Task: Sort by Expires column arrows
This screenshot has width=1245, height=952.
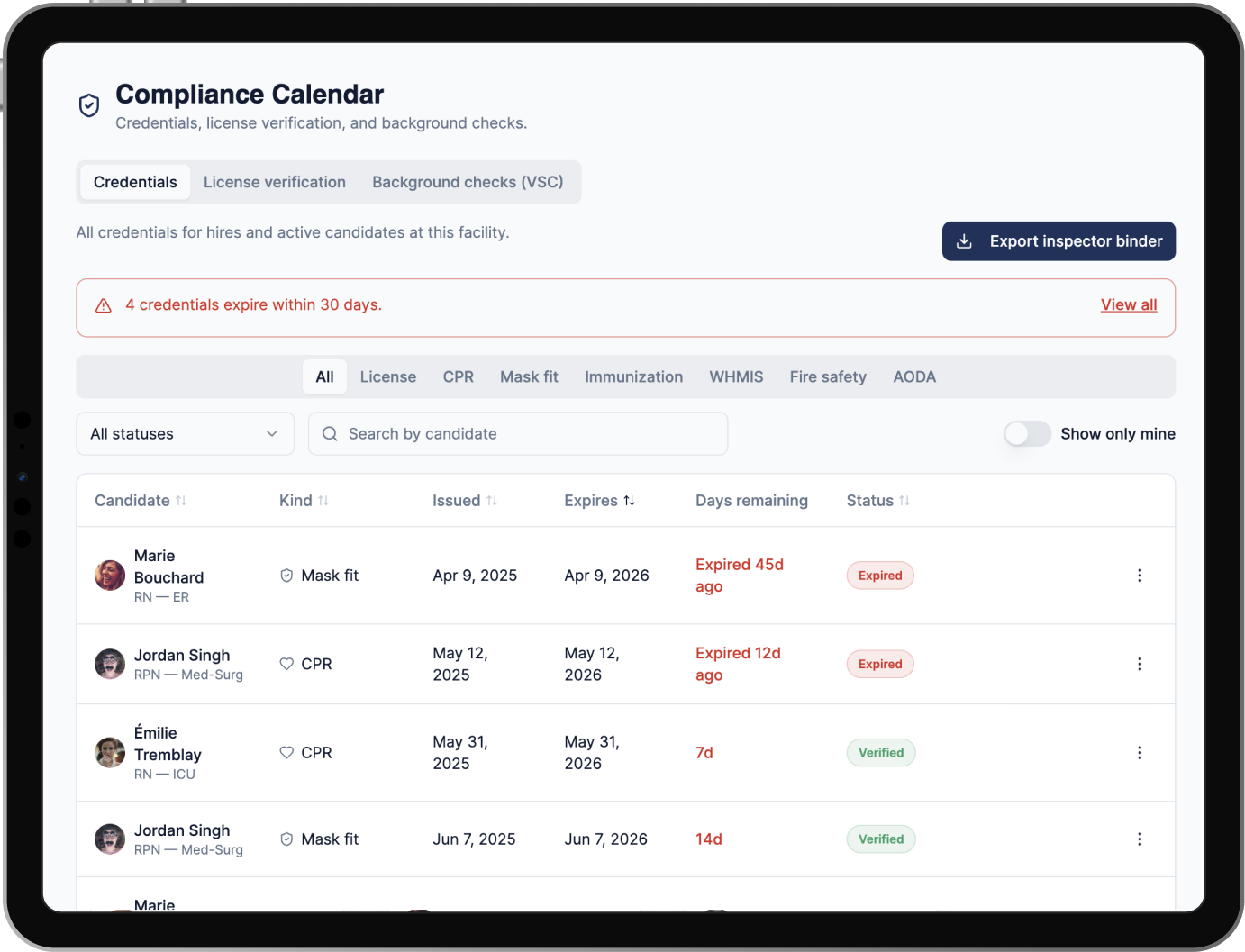Action: (629, 501)
